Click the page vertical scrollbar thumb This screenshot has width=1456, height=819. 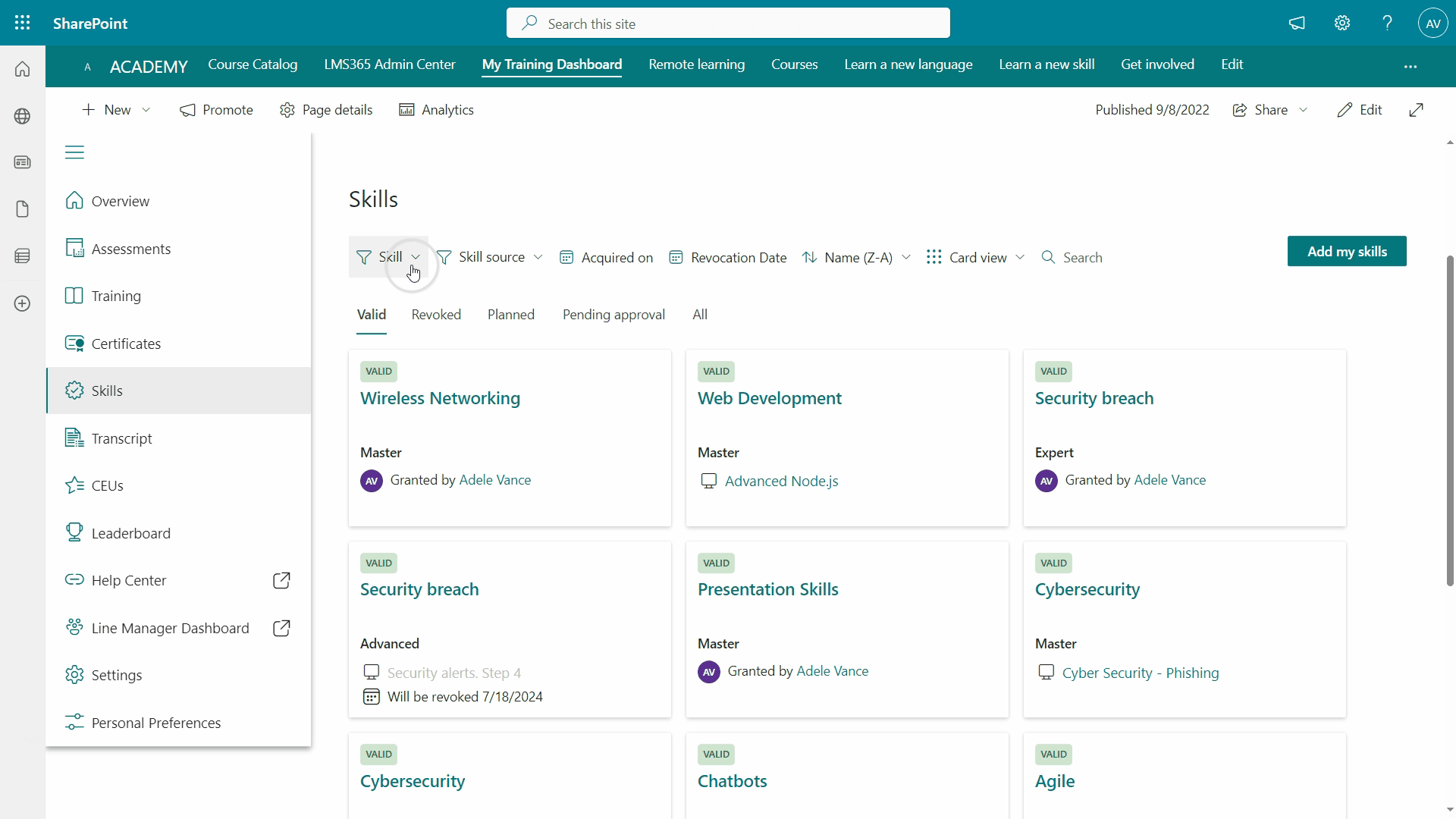(x=1450, y=421)
